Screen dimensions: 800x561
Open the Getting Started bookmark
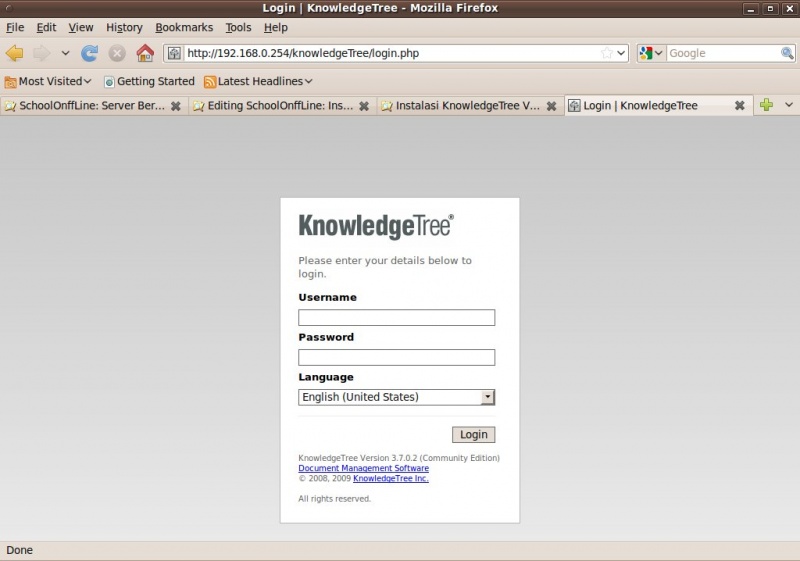[149, 81]
